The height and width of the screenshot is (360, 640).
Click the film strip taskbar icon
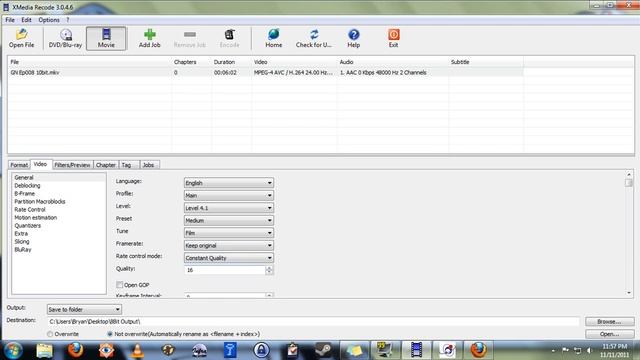(x=416, y=350)
